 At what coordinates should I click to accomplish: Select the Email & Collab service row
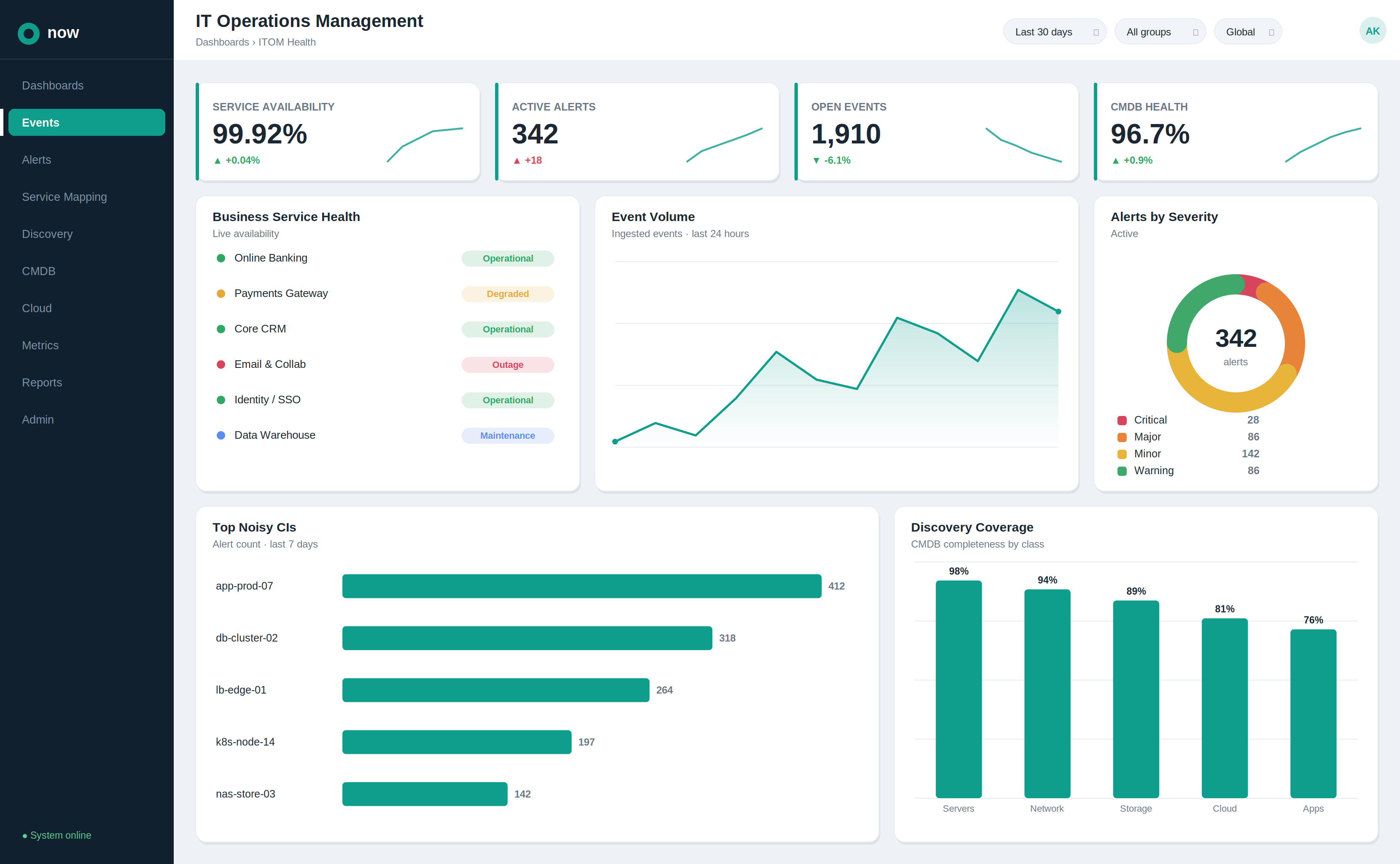tap(385, 364)
